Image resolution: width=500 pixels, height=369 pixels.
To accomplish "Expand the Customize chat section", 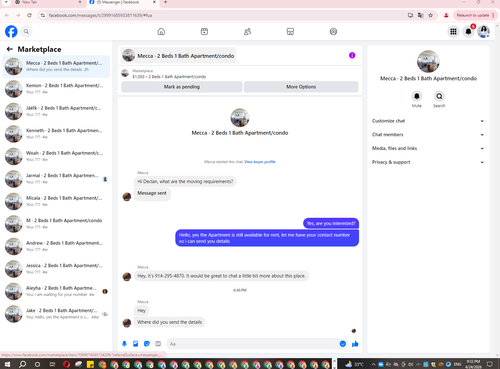I will click(x=428, y=121).
